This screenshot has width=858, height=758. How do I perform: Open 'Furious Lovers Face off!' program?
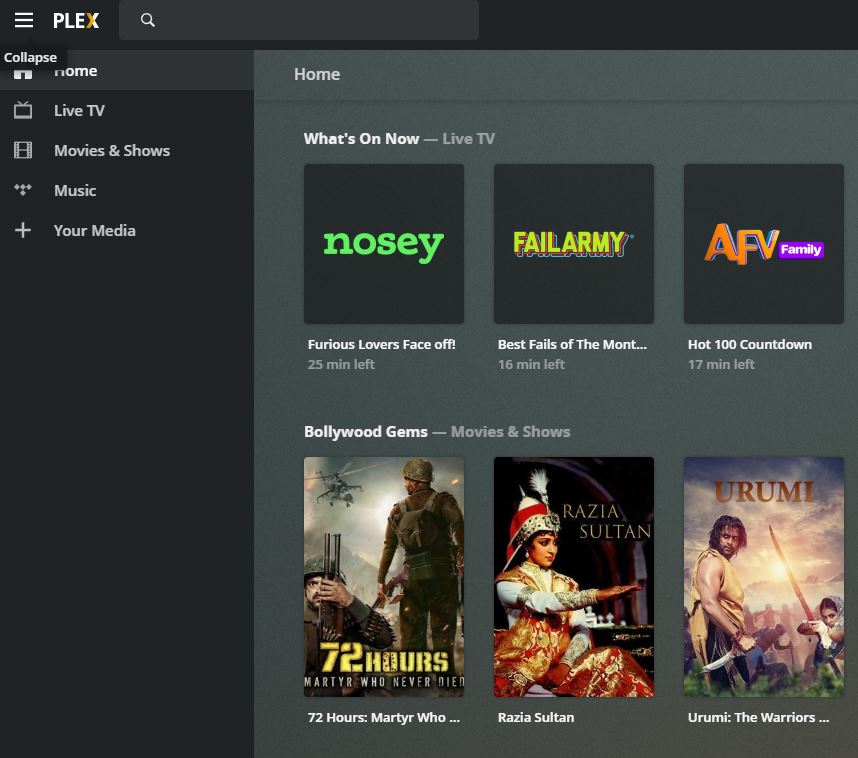click(381, 344)
